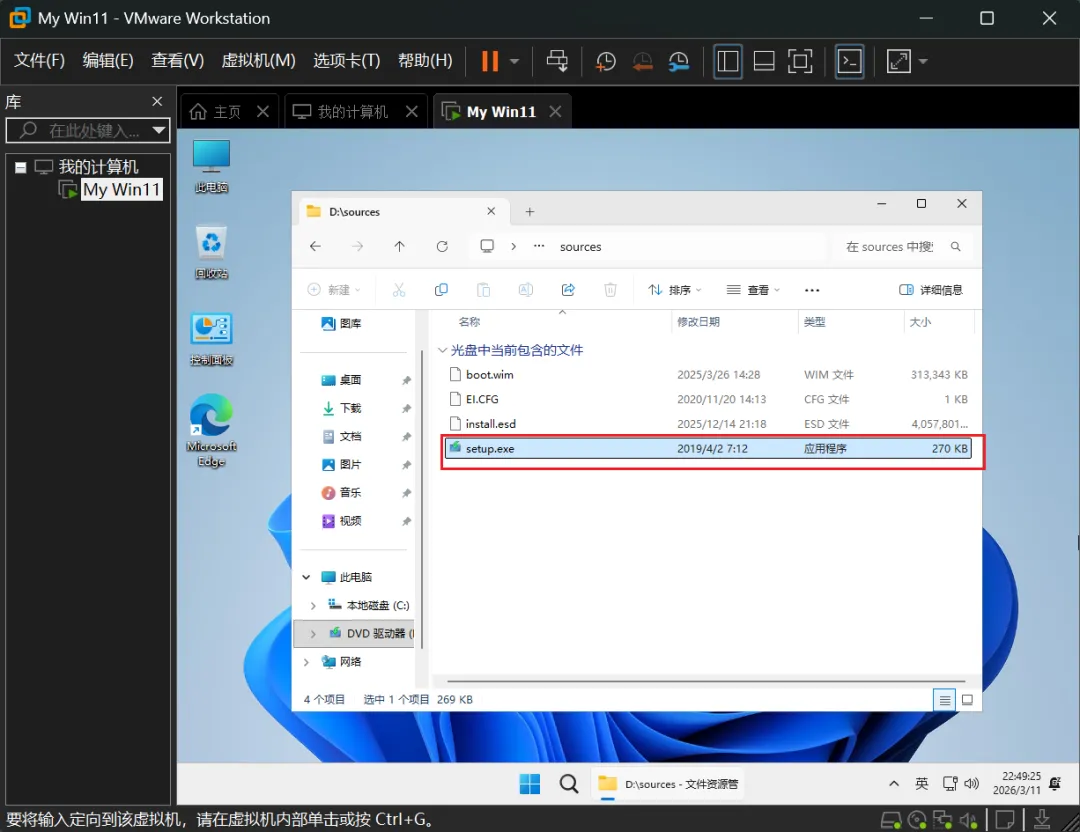This screenshot has width=1080, height=832.
Task: Select the boot.wim file
Action: pyautogui.click(x=708, y=375)
